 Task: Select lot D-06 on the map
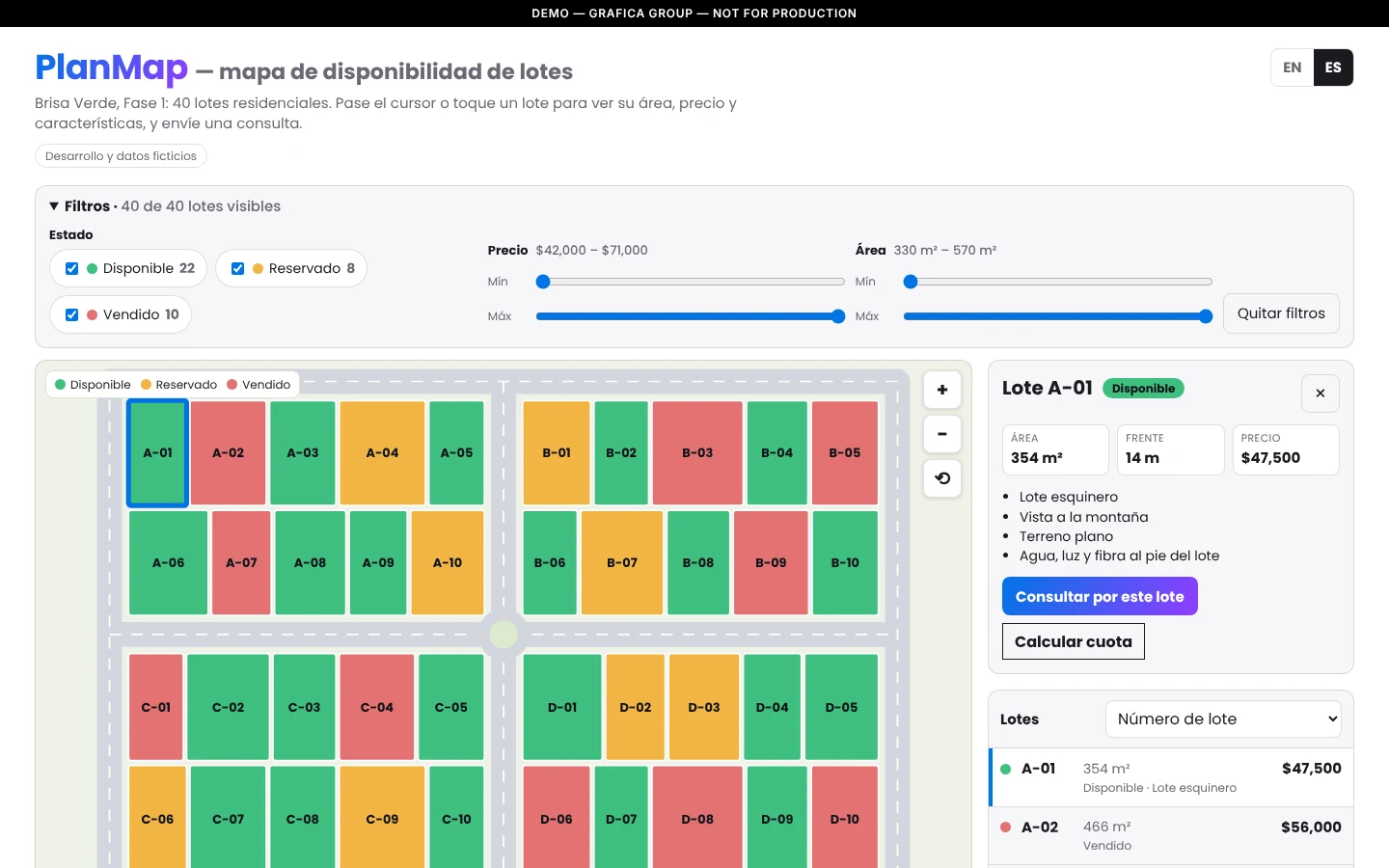click(x=557, y=818)
